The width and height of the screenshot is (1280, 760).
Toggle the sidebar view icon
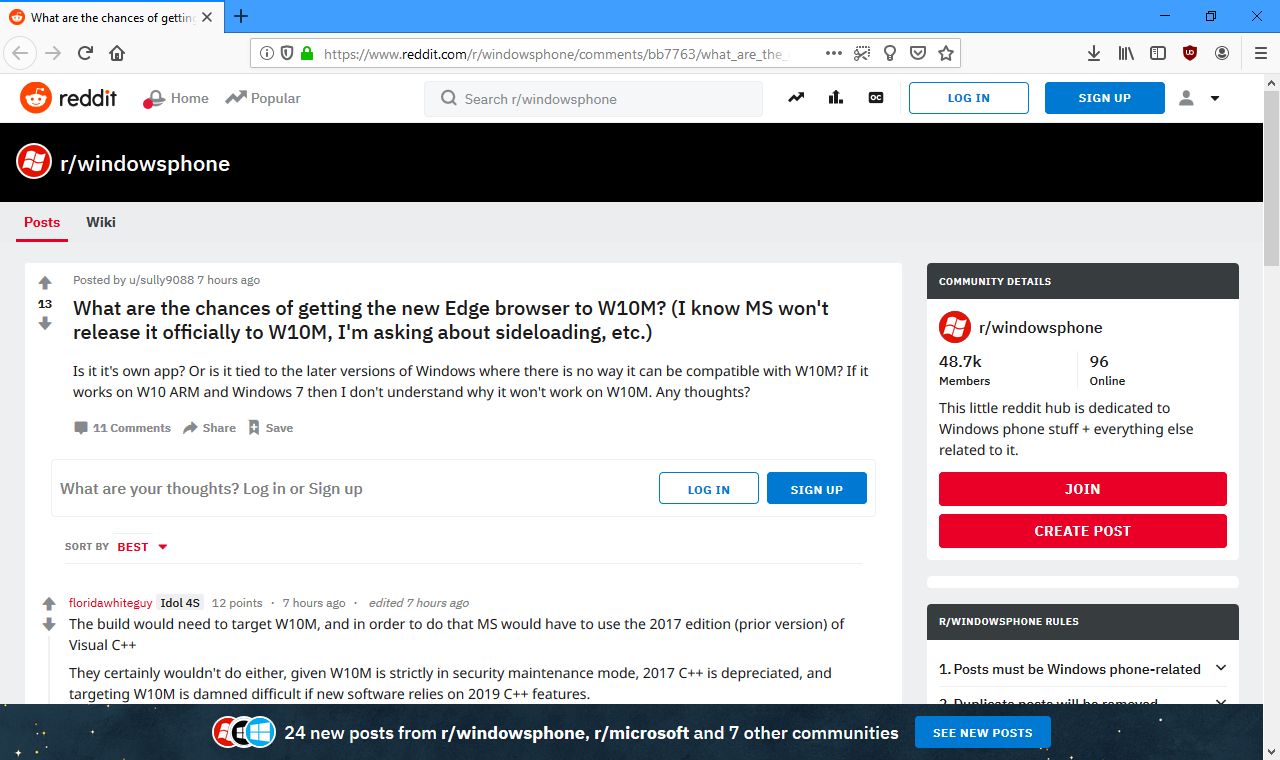click(x=1158, y=53)
